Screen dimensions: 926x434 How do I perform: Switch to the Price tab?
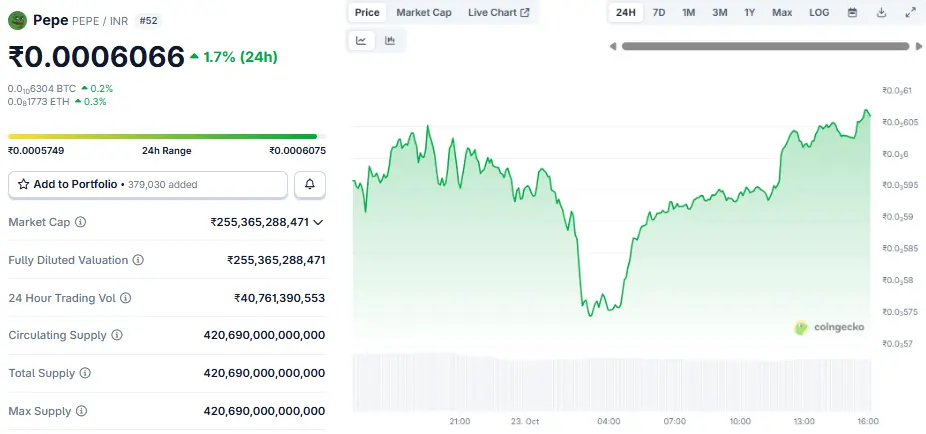coord(367,13)
